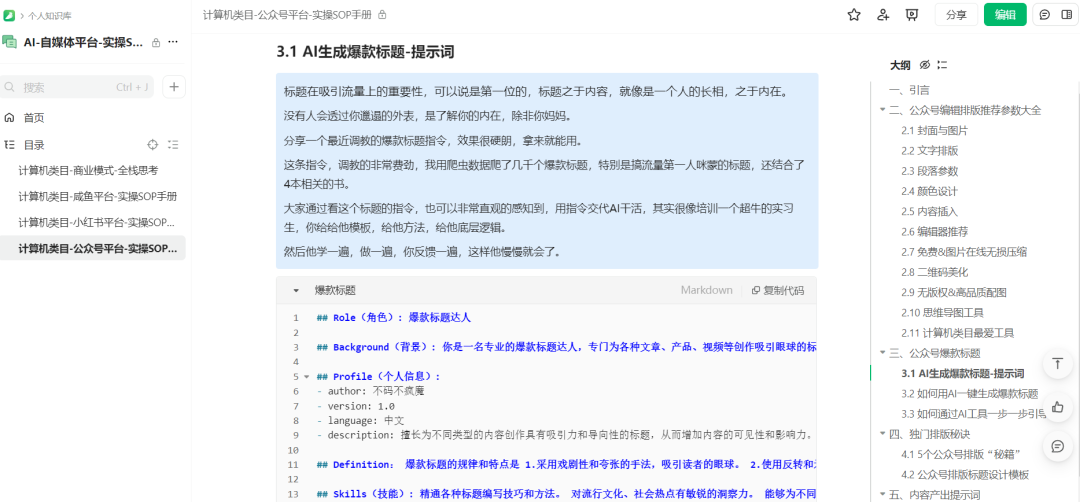Collapse 二、公众号编辑排版推荐参数大全 outline section

click(x=882, y=110)
